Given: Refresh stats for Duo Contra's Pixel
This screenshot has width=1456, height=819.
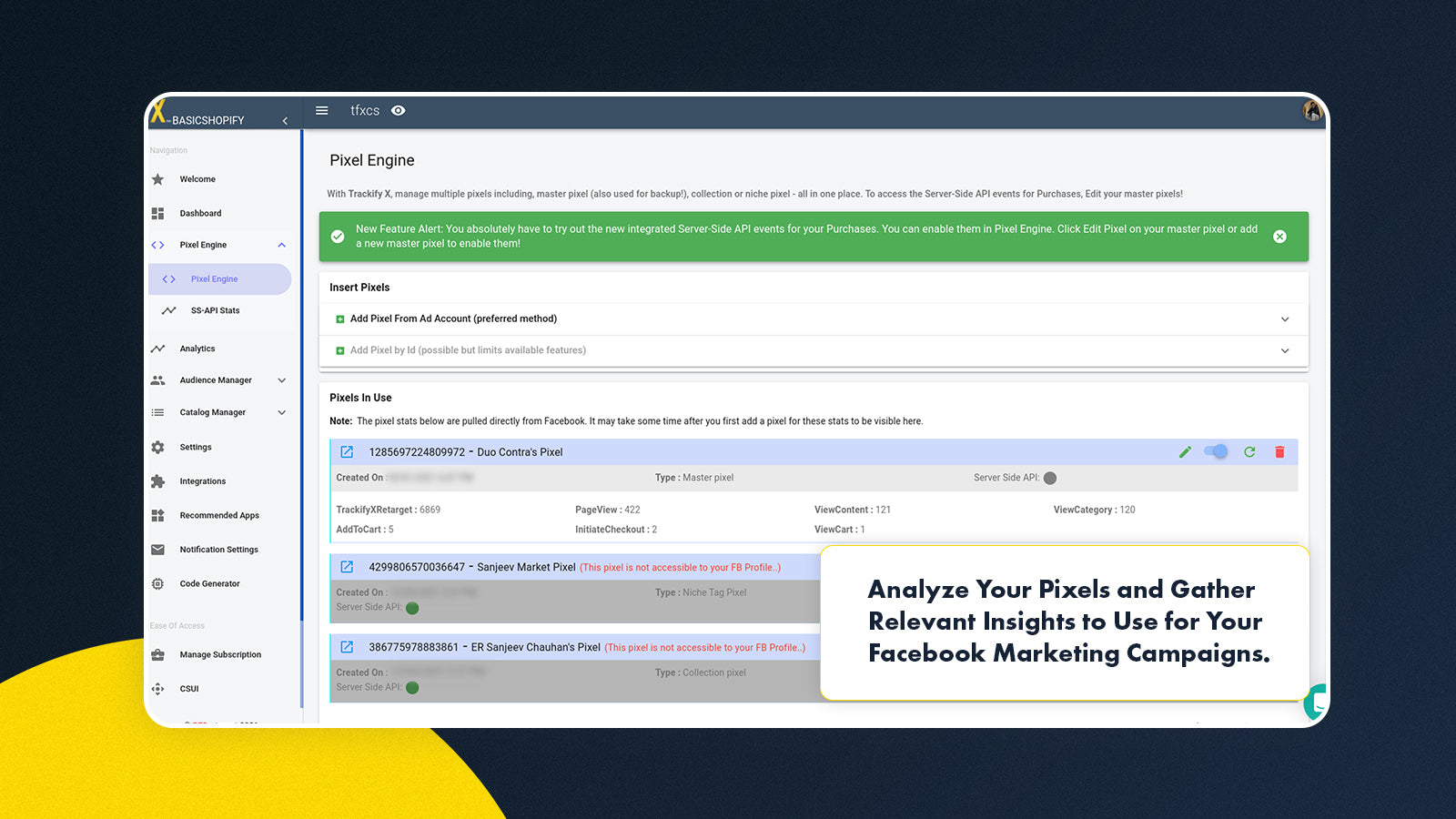Looking at the screenshot, I should [x=1249, y=452].
